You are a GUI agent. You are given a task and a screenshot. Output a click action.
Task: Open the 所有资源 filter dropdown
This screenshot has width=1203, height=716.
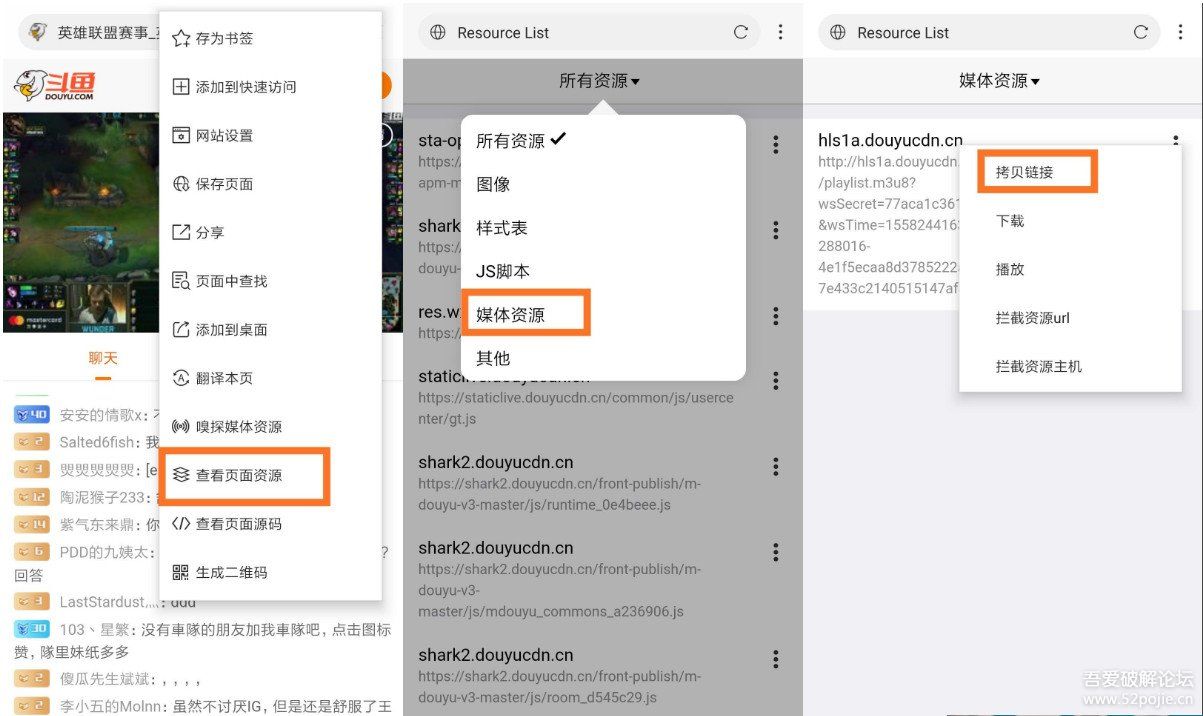click(601, 81)
